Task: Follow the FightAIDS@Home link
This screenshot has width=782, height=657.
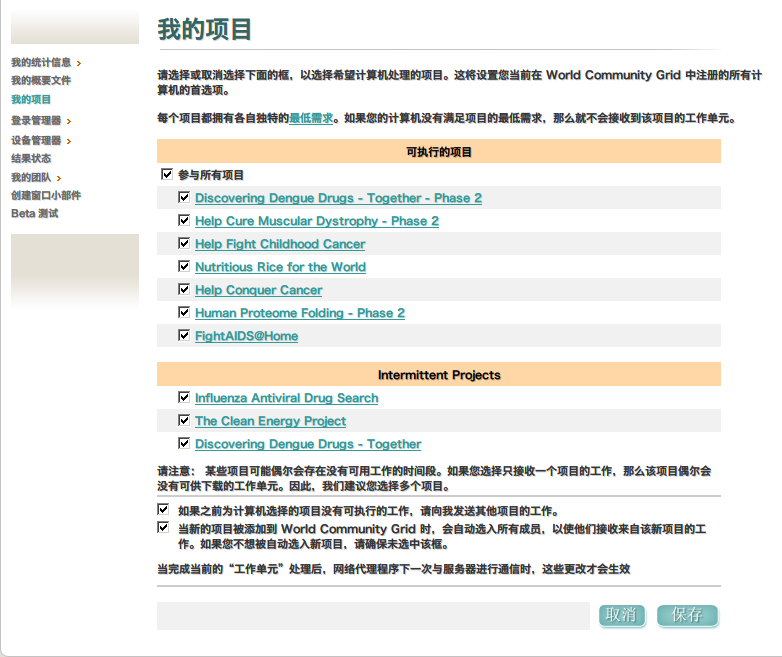Action: pyautogui.click(x=246, y=336)
